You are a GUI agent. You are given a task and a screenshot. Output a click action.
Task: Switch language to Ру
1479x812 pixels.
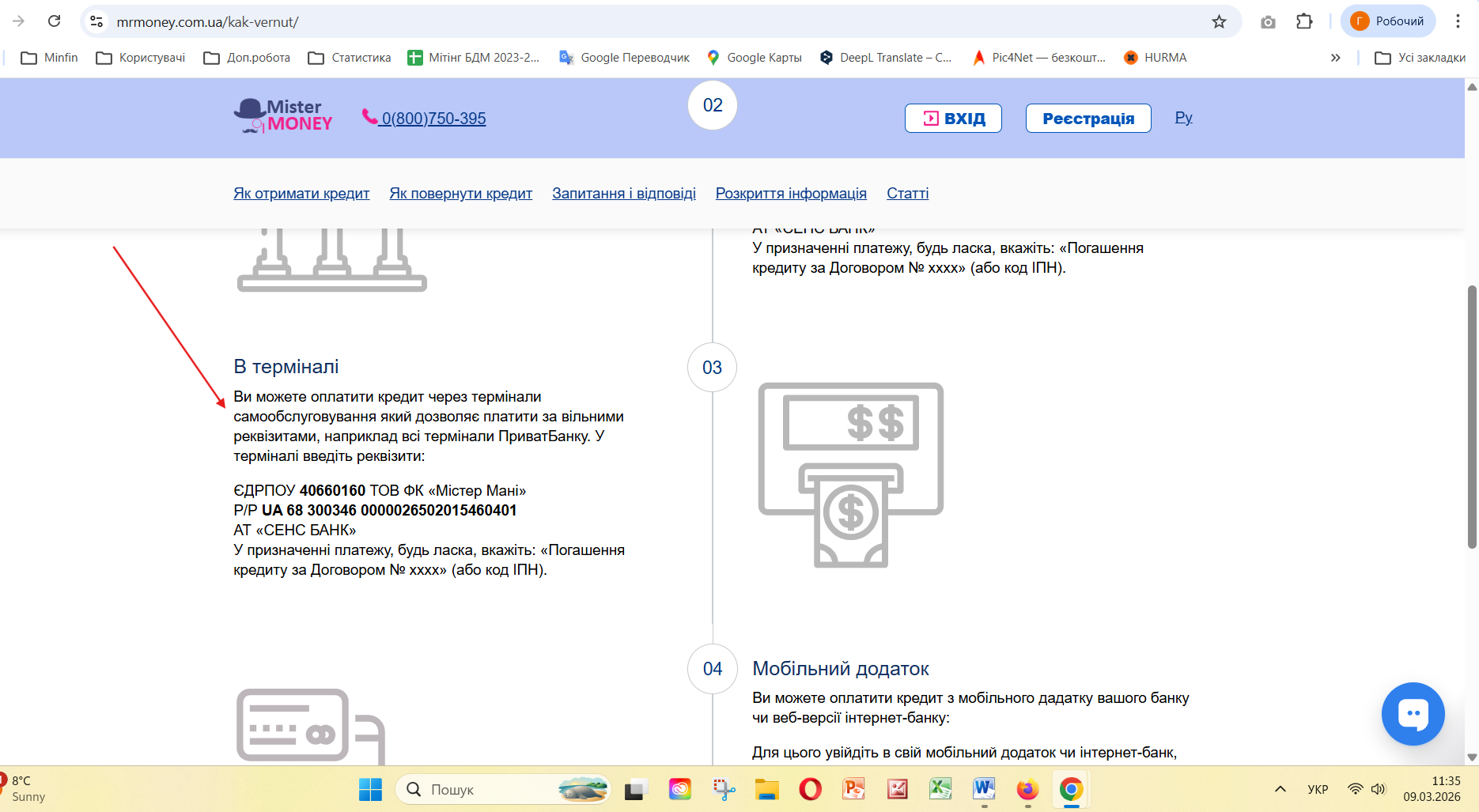[1183, 118]
